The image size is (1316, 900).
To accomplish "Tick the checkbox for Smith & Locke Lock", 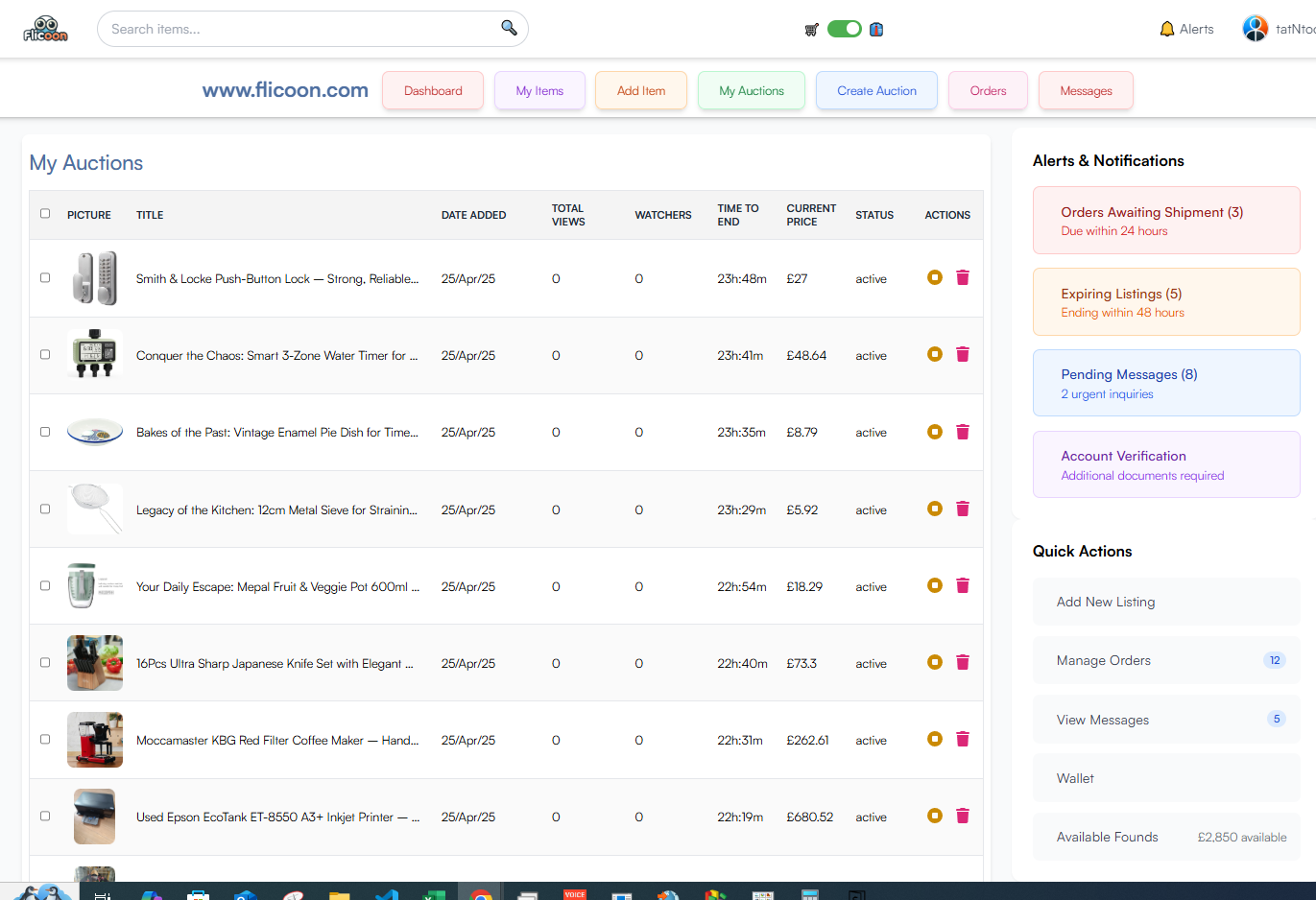I will point(45,277).
